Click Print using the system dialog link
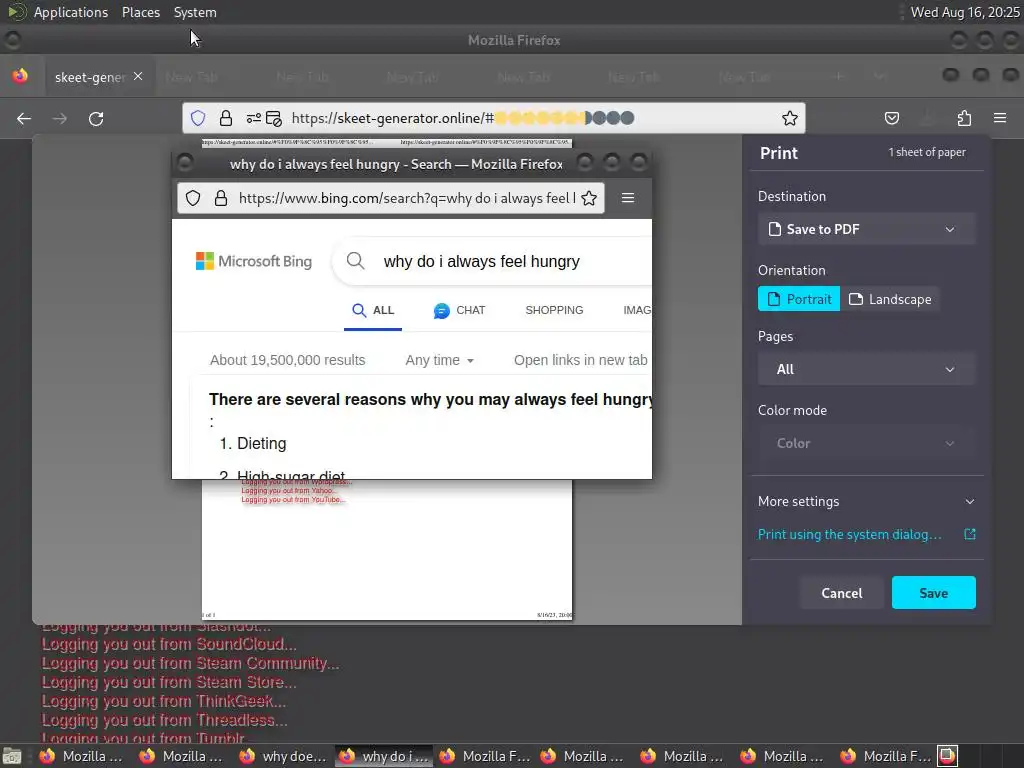This screenshot has width=1024, height=768. (x=850, y=534)
